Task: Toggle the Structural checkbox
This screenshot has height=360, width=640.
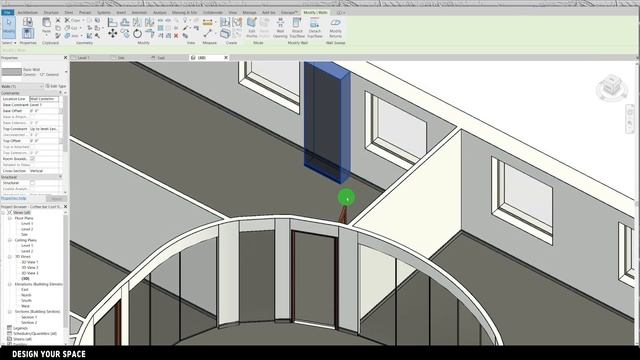Action: click(x=33, y=183)
